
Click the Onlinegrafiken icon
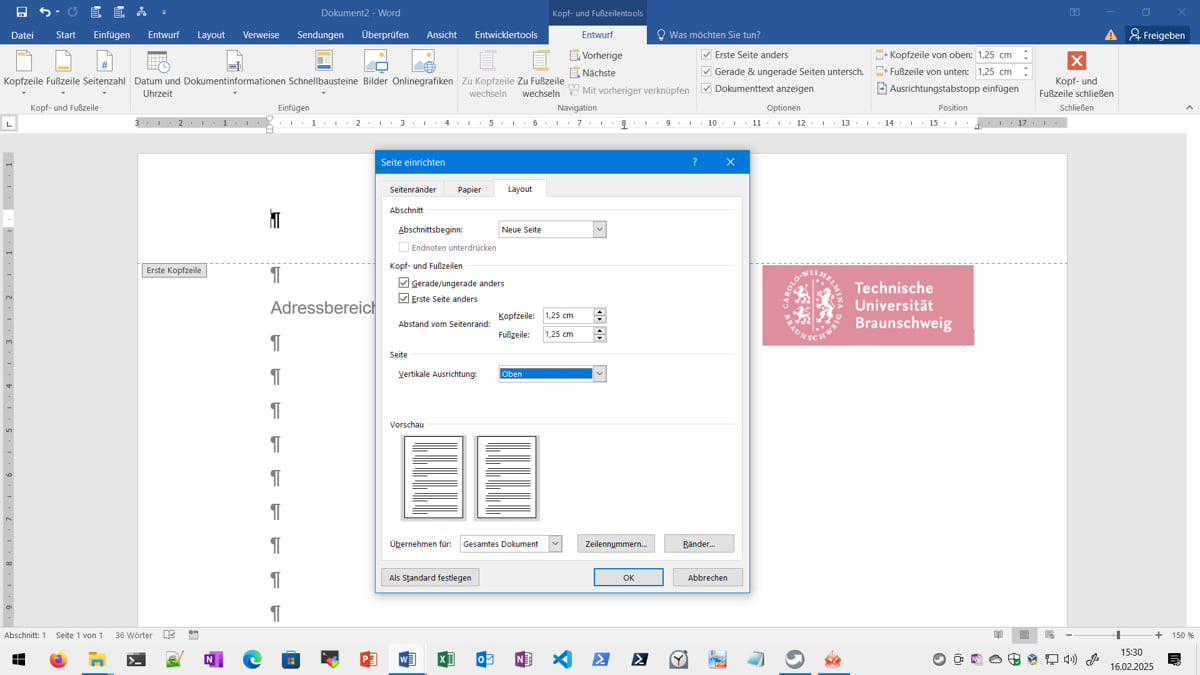[x=423, y=68]
